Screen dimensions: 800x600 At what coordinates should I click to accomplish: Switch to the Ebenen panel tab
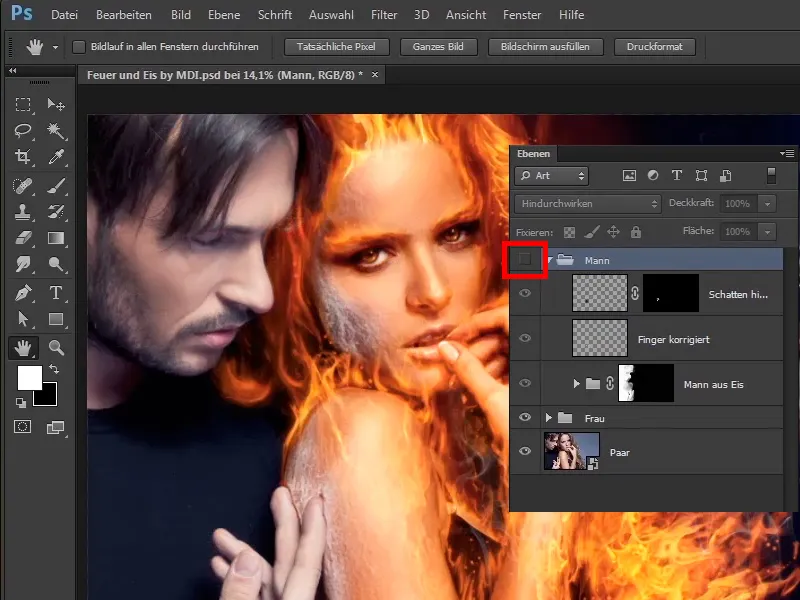click(x=533, y=154)
